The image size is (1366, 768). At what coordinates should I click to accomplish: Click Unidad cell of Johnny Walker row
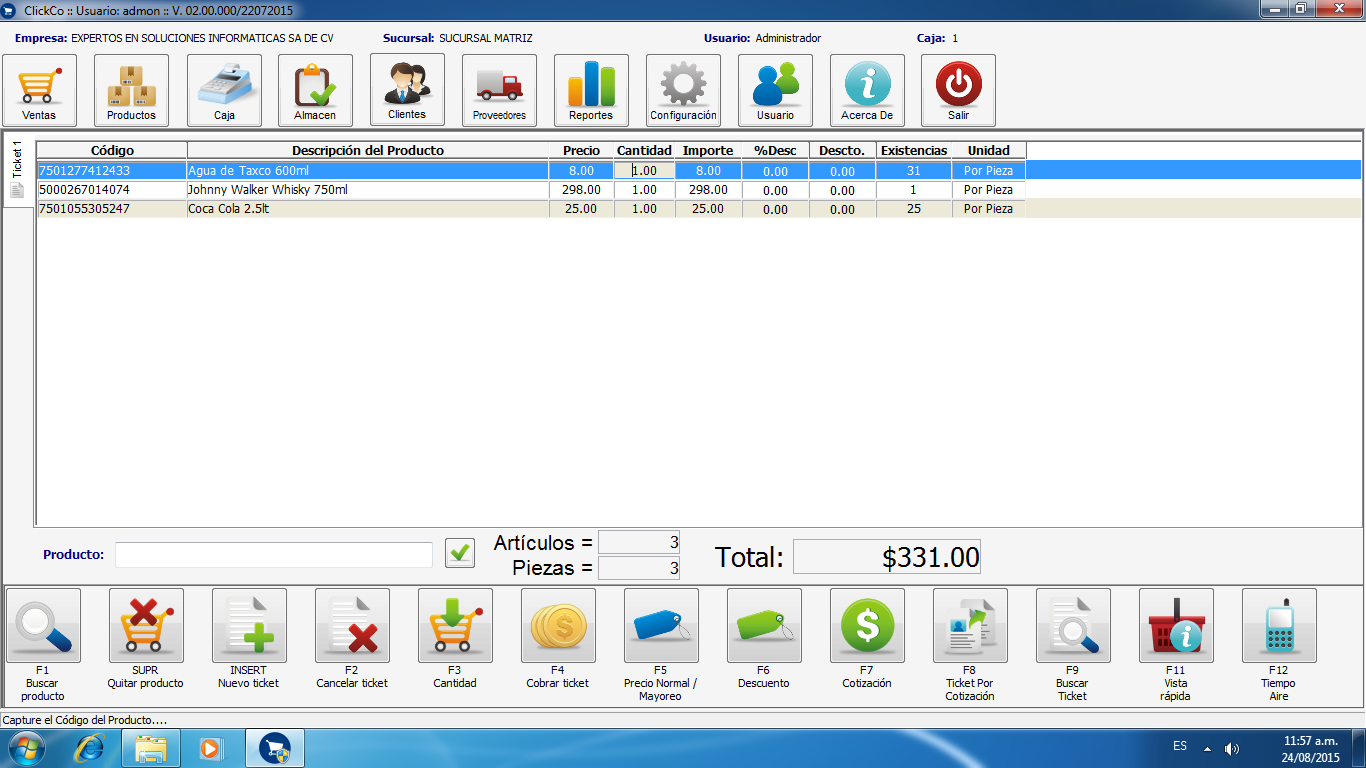pyautogui.click(x=988, y=190)
